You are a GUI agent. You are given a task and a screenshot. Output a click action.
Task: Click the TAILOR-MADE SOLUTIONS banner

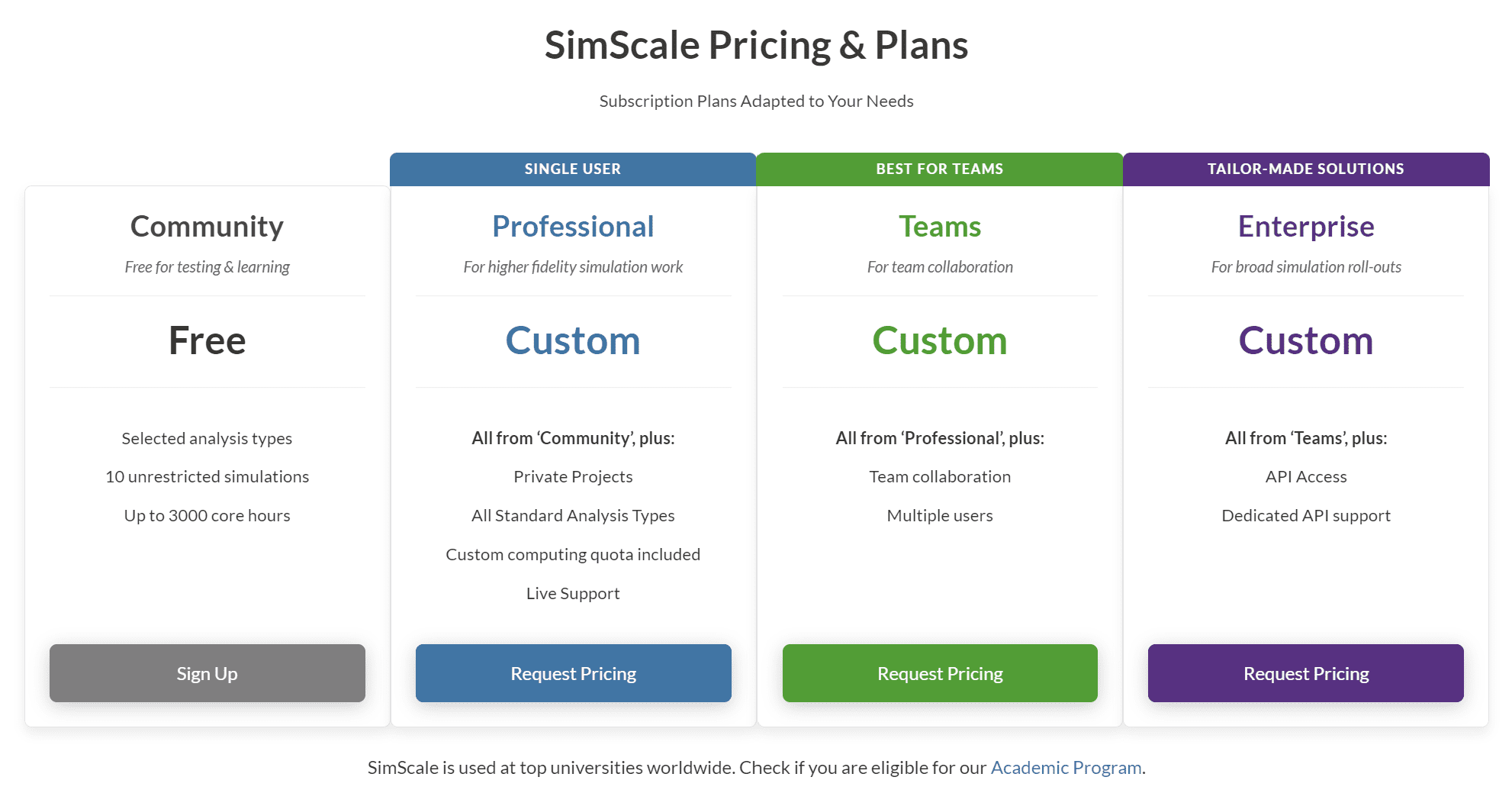coord(1305,169)
